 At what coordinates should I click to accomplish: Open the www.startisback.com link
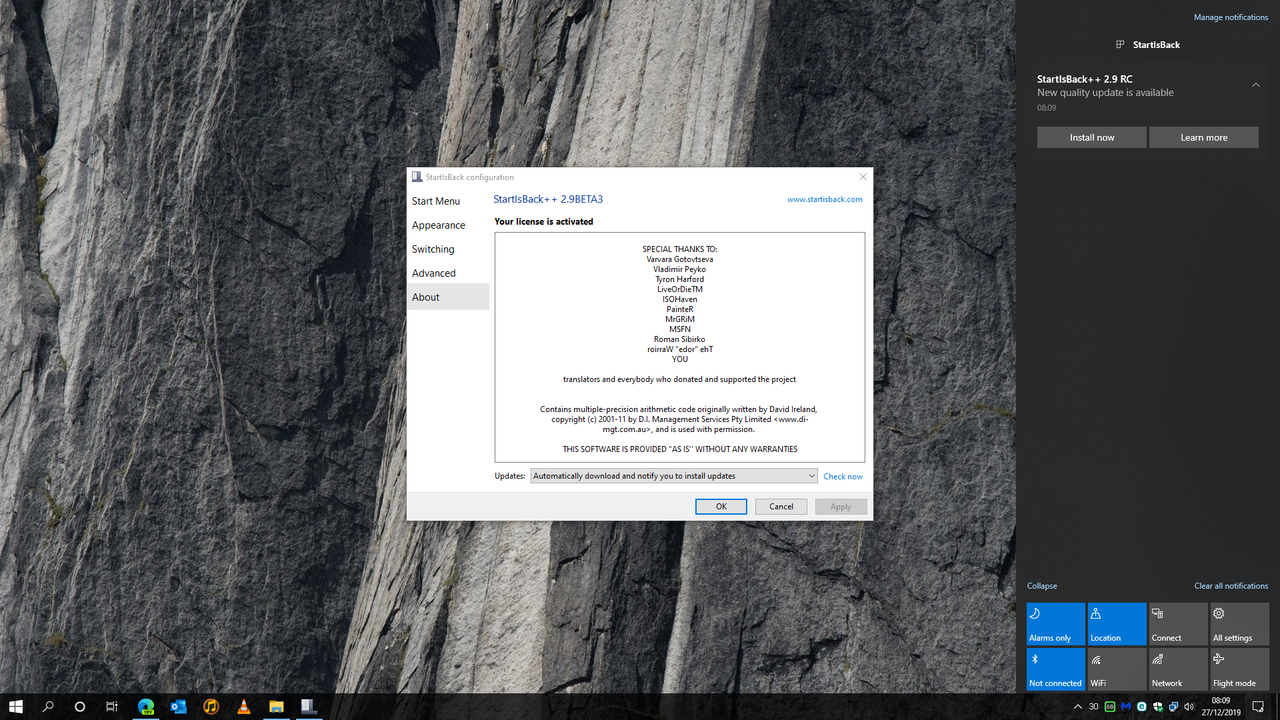tap(825, 199)
